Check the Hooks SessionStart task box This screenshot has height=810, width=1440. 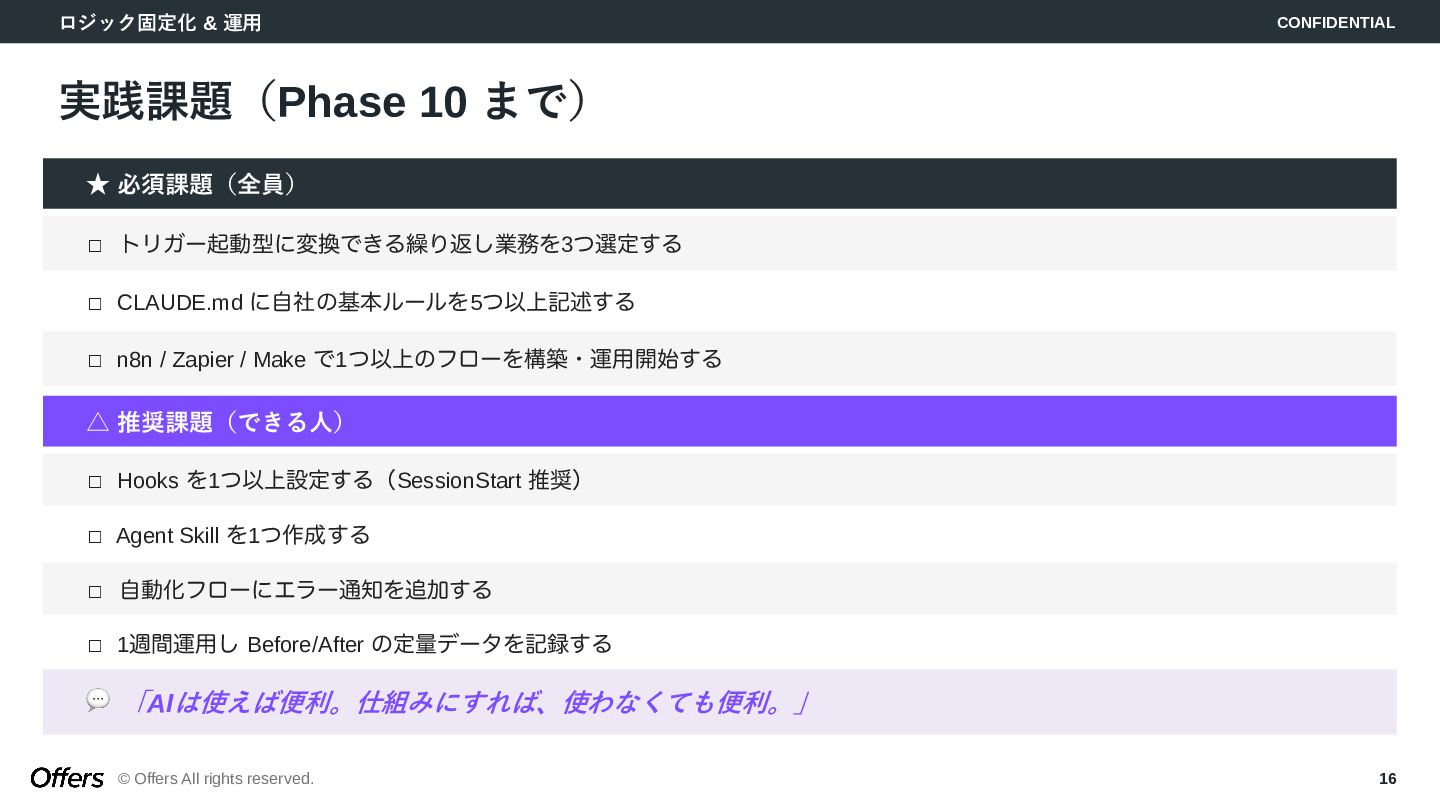coord(95,482)
